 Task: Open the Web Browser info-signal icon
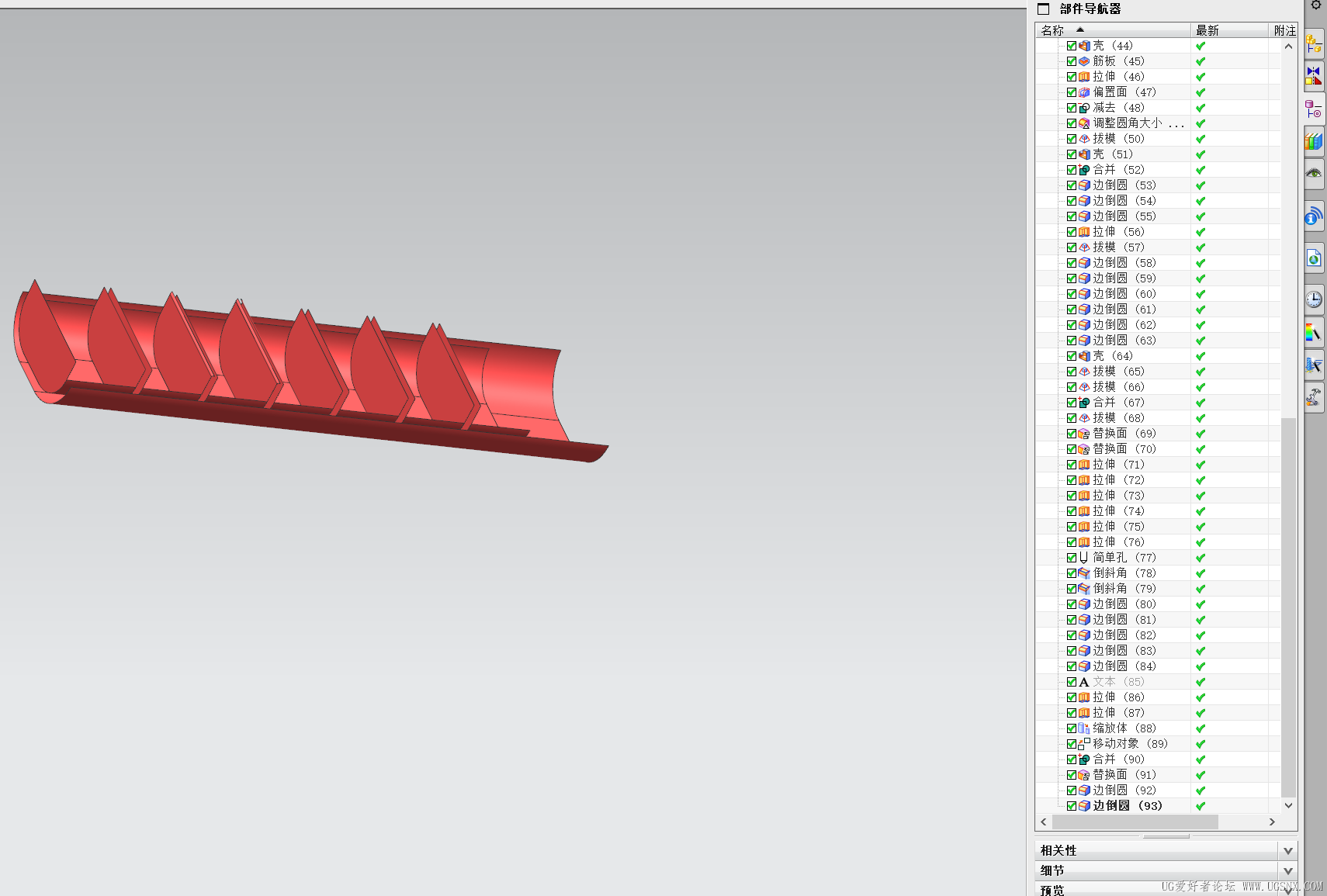point(1314,216)
